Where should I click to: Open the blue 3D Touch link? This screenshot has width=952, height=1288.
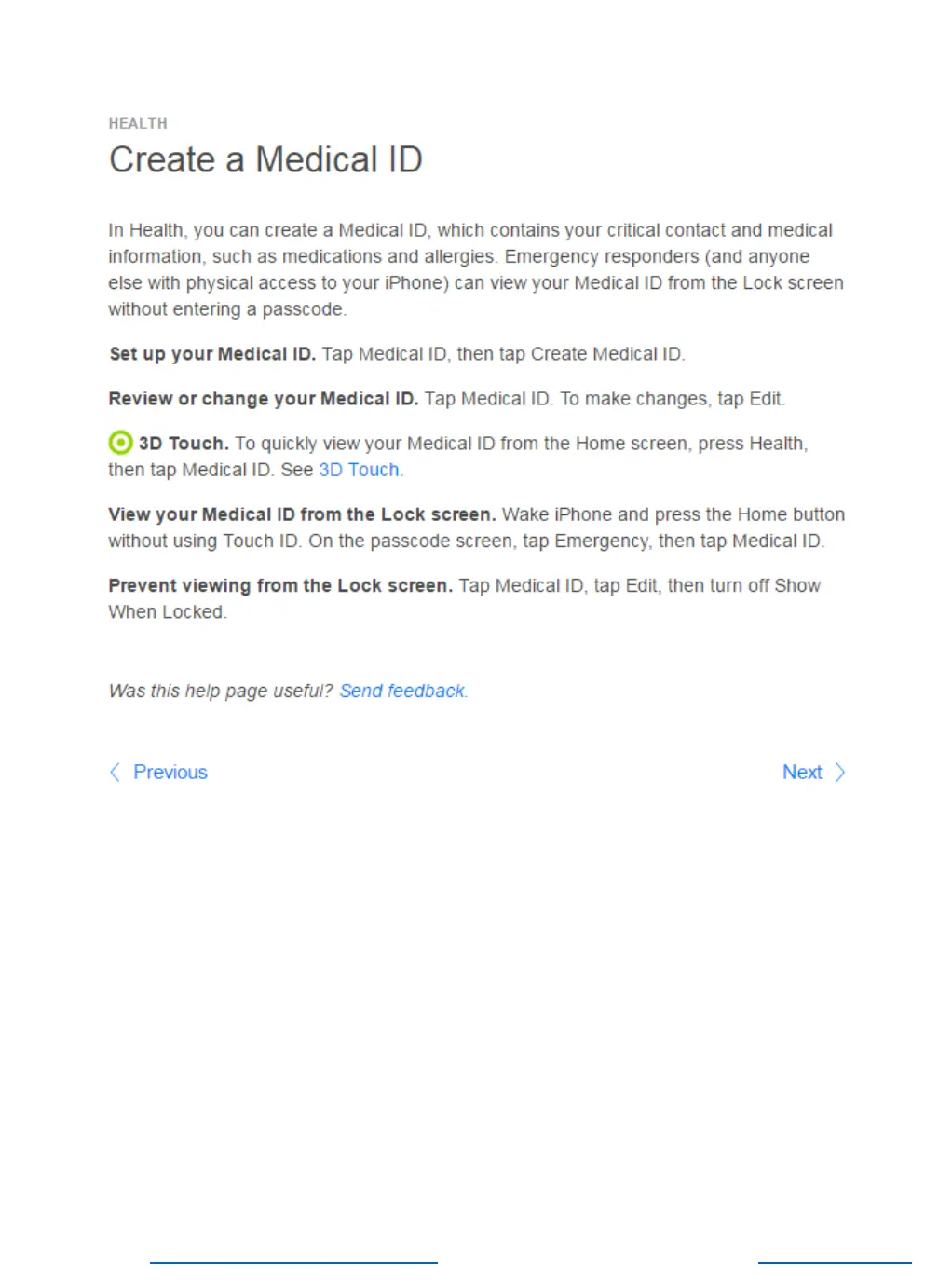[x=359, y=470]
